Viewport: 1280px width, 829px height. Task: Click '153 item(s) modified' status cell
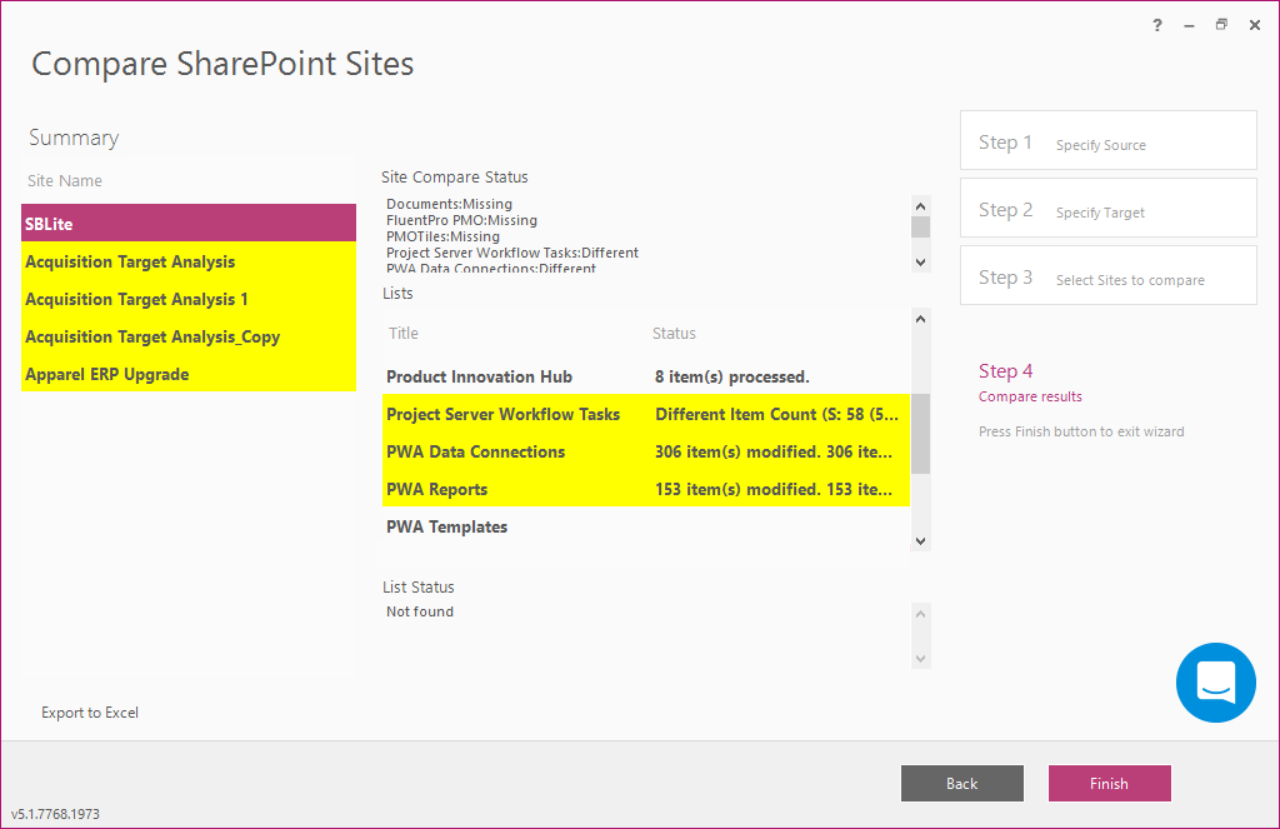click(774, 489)
